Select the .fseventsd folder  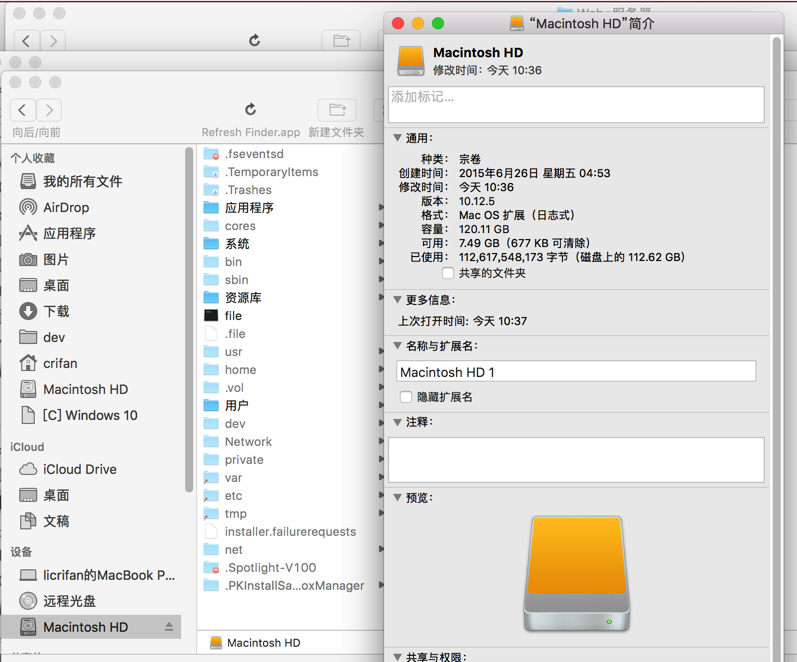coord(243,154)
